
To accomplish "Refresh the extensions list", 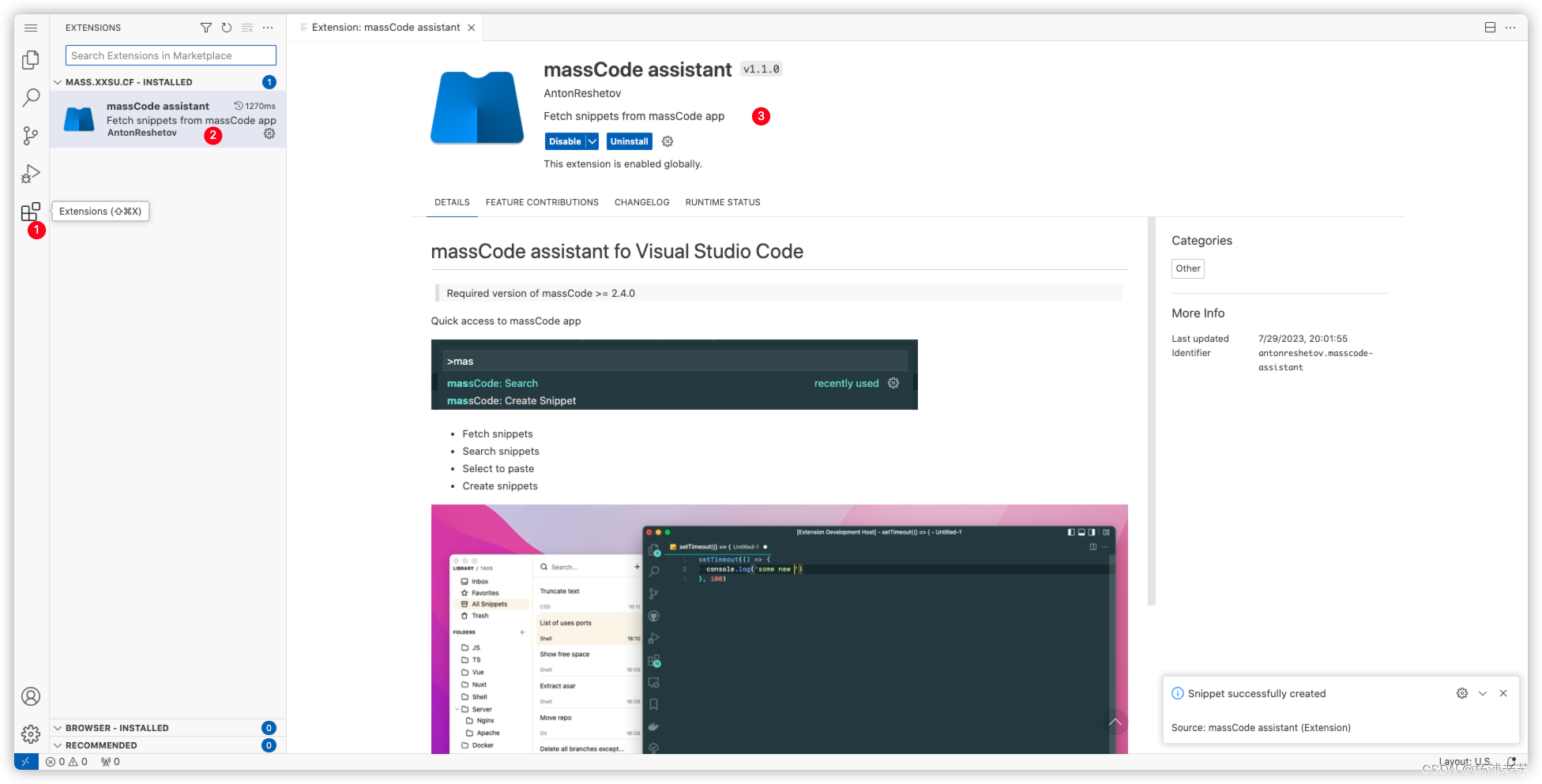I will 227,28.
